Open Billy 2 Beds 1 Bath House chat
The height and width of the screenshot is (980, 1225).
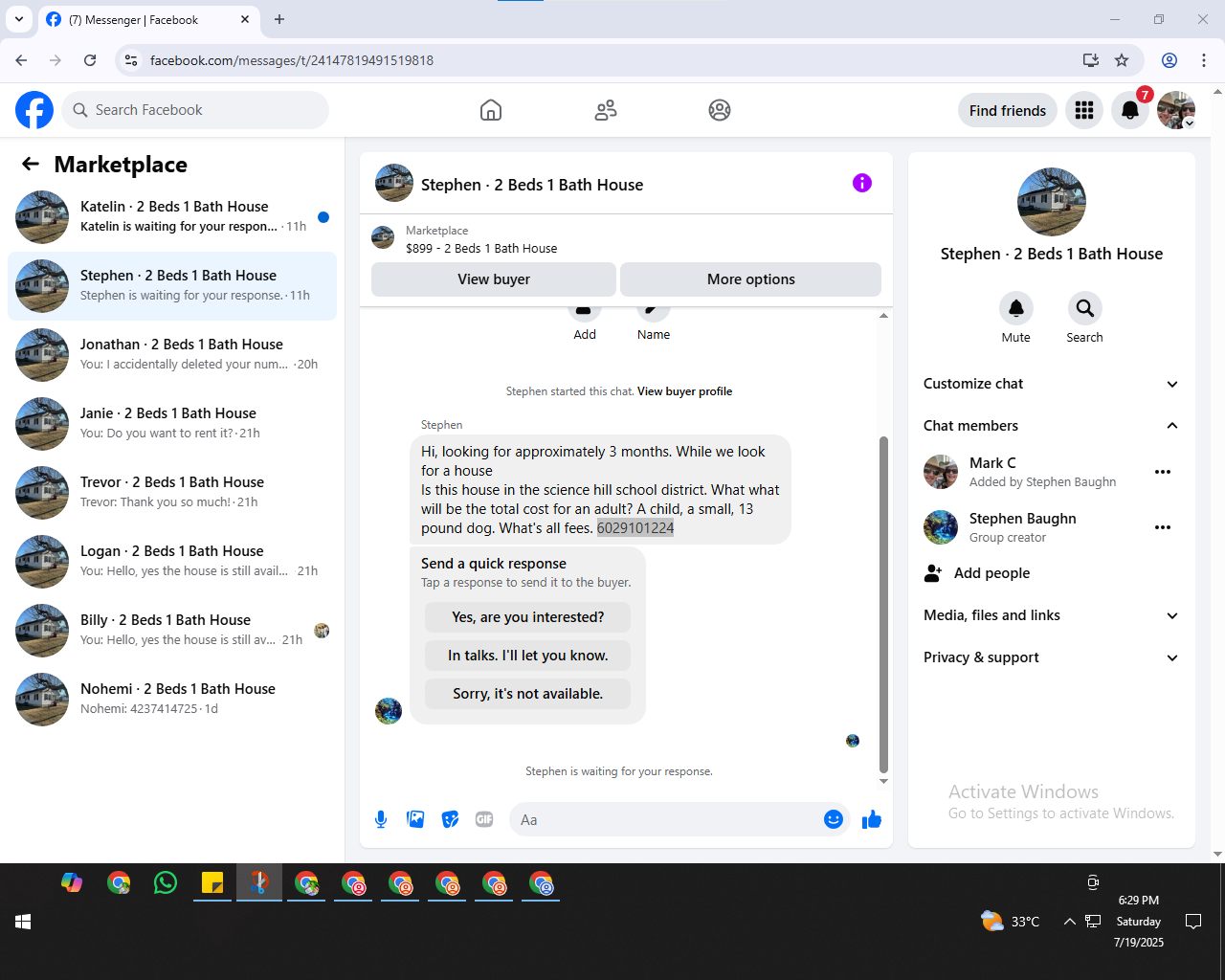[172, 631]
